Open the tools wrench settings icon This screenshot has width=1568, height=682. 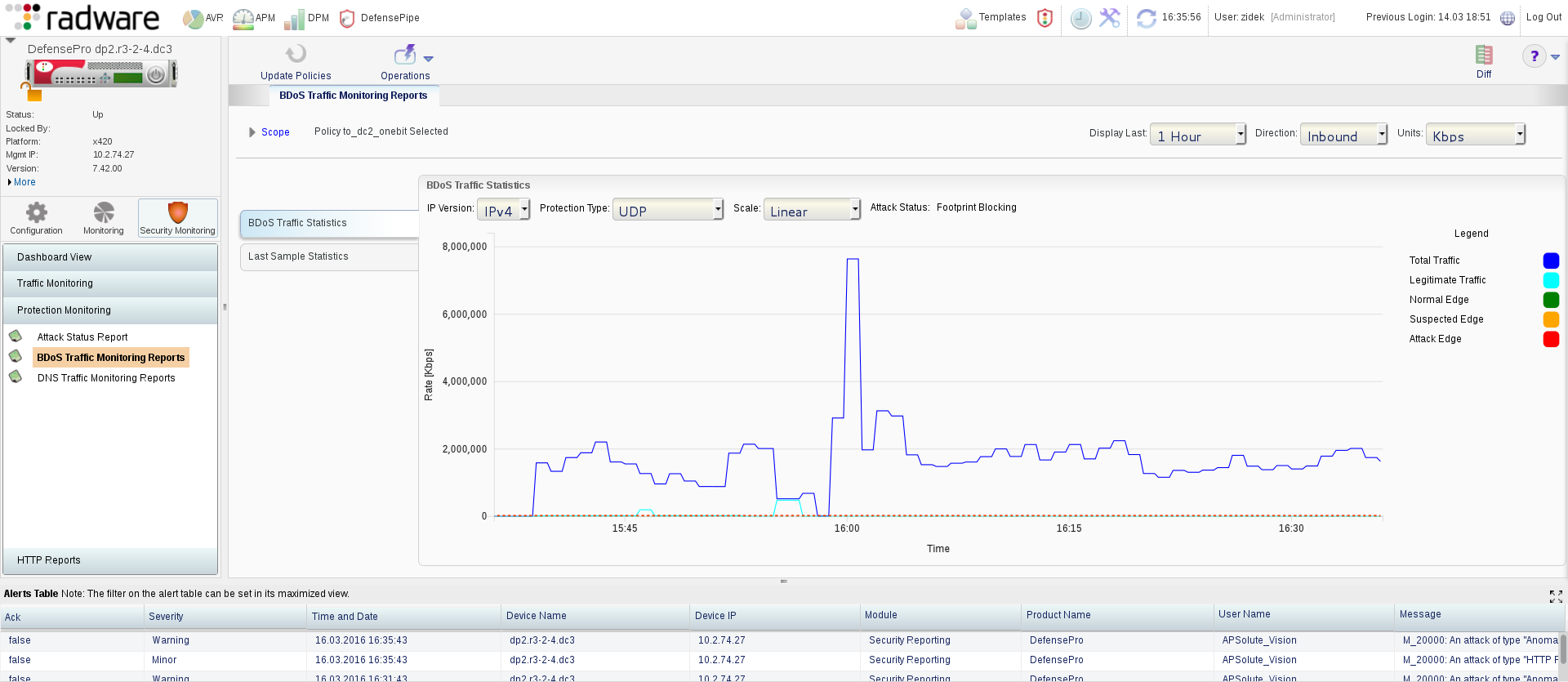coord(1110,18)
